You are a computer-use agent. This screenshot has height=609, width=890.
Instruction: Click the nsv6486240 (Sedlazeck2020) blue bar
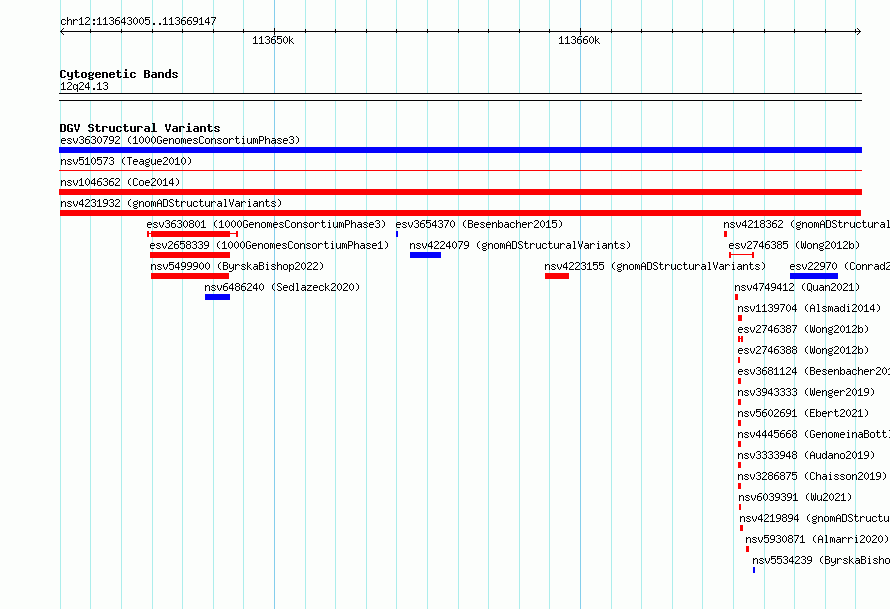pyautogui.click(x=217, y=297)
